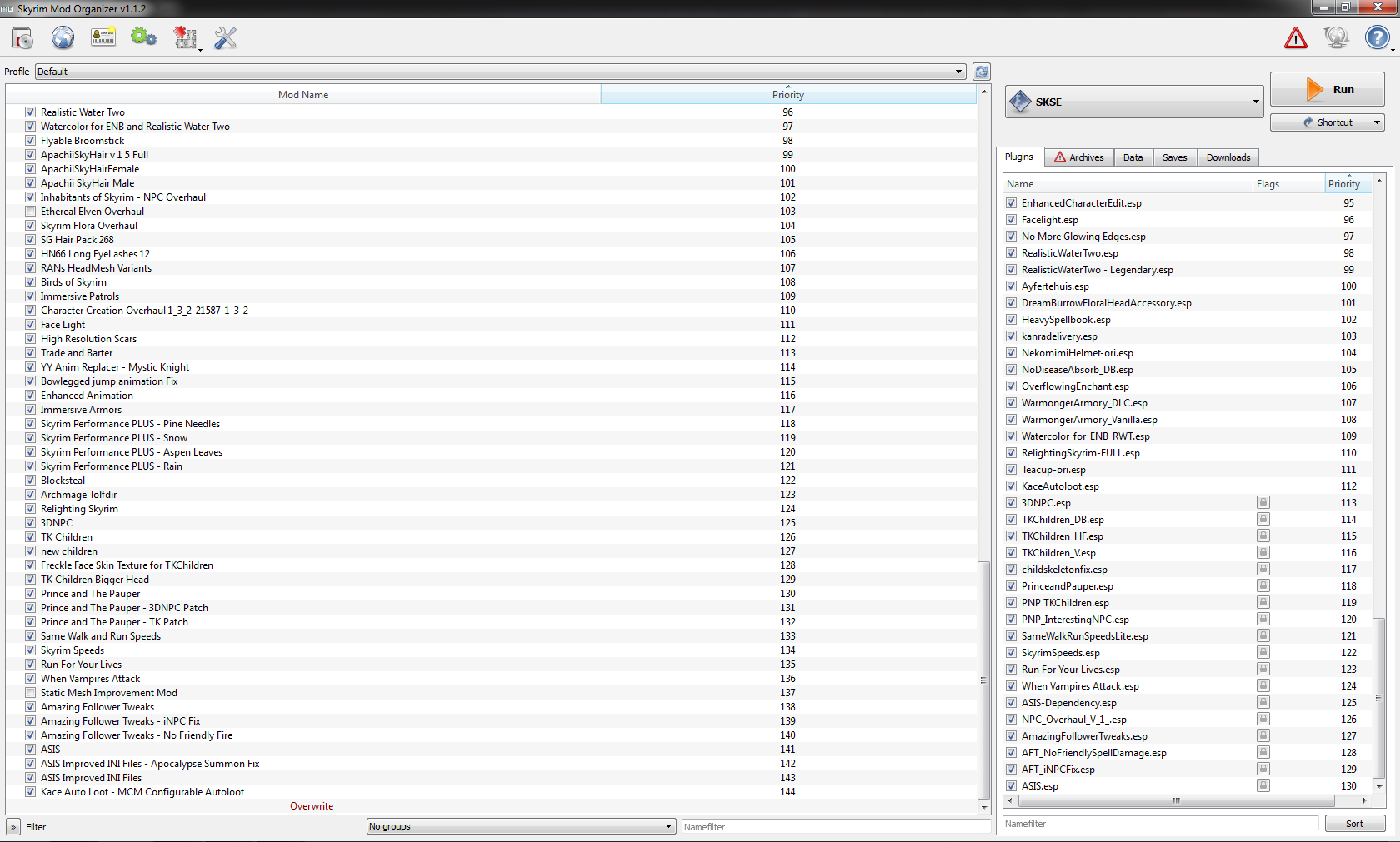The image size is (1400, 842).
Task: Click the lock flag for ASIS-Dependency.esp
Action: pos(1263,702)
